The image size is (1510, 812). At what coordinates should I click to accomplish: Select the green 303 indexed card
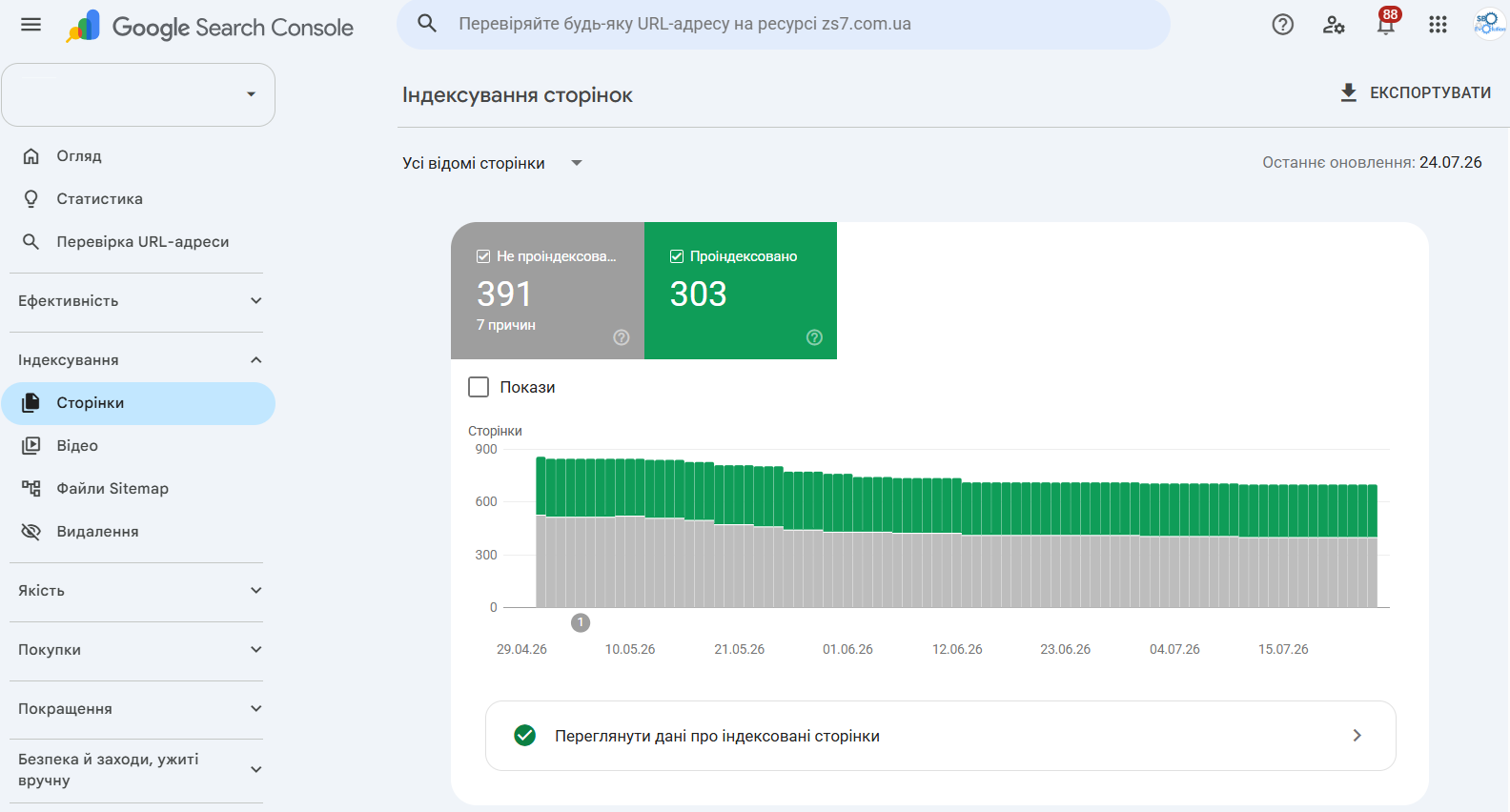pos(741,291)
